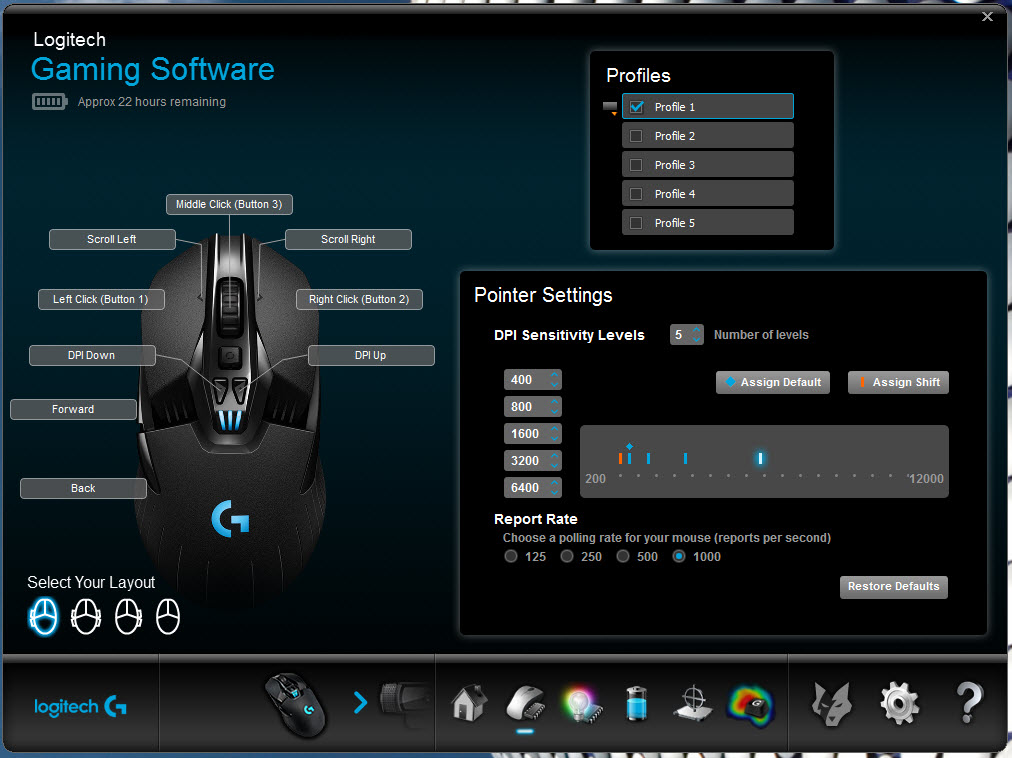Select the first mouse layout icon
1012x758 pixels.
point(44,617)
